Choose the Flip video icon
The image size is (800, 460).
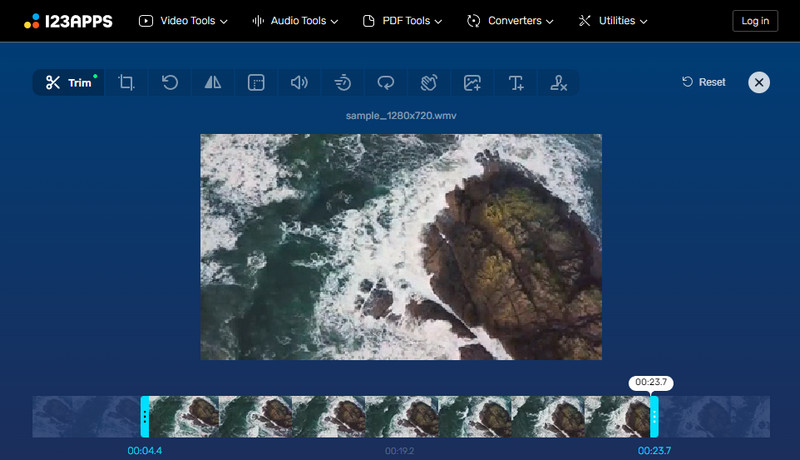[213, 83]
